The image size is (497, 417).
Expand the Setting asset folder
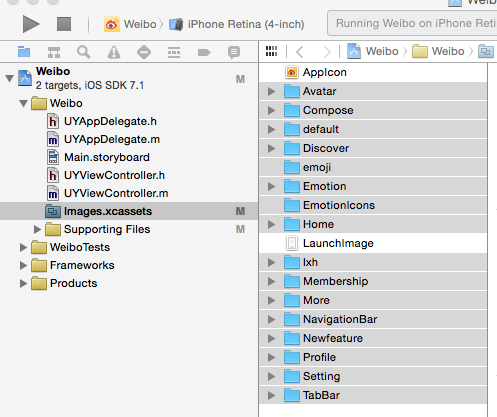point(272,377)
